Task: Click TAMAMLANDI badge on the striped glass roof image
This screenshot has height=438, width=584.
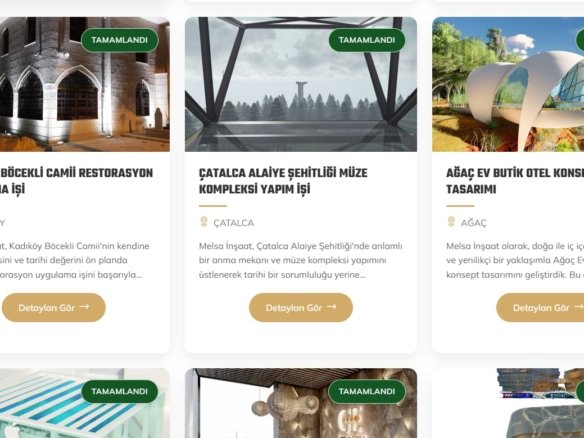Action: point(120,391)
